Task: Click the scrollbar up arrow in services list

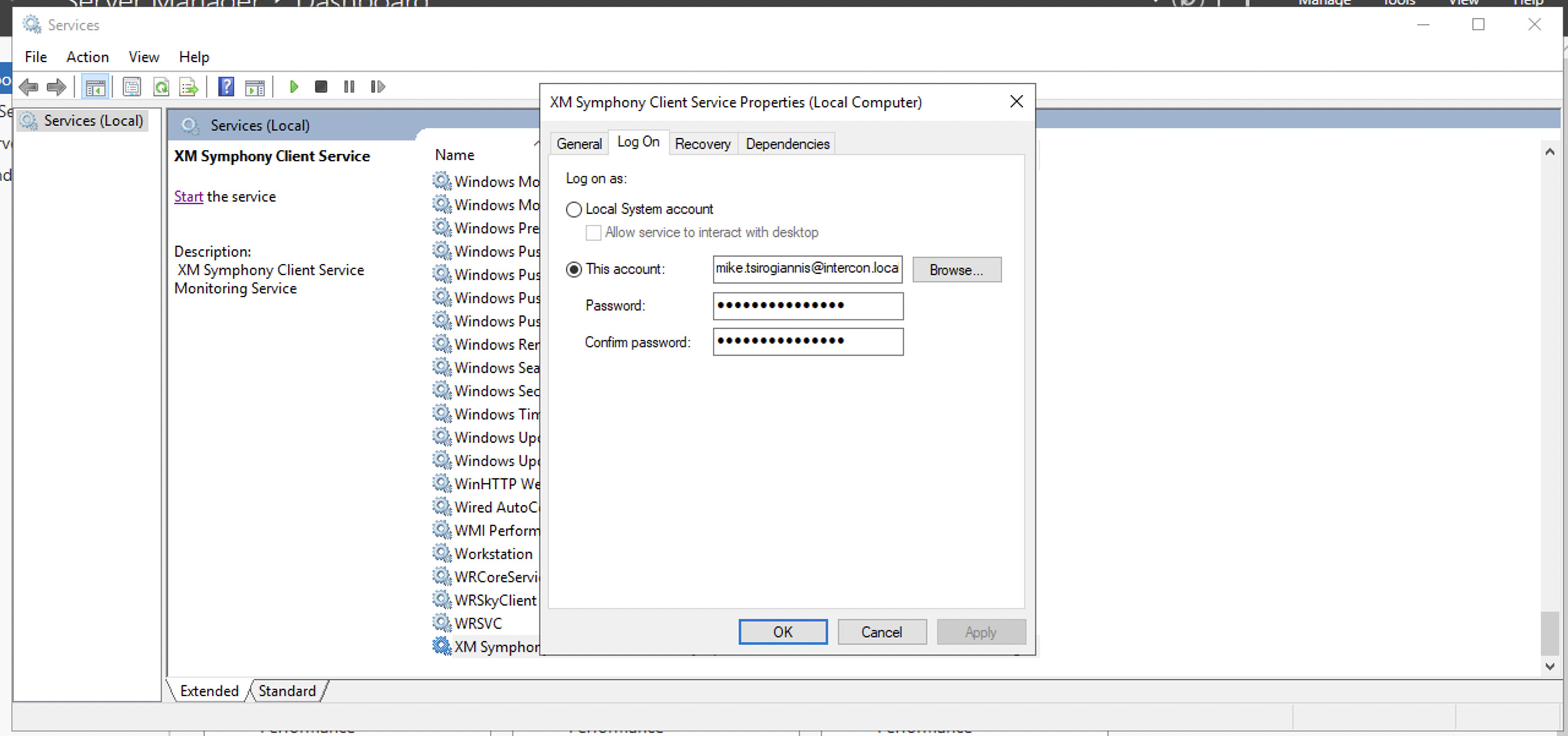Action: click(1550, 151)
